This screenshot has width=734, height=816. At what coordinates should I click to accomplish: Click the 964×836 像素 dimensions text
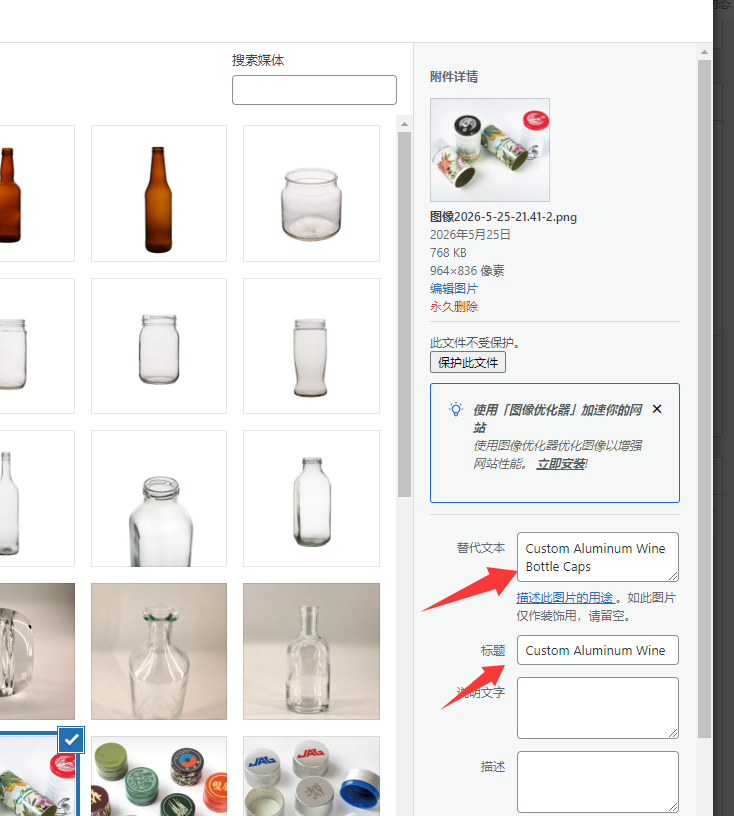pyautogui.click(x=467, y=271)
